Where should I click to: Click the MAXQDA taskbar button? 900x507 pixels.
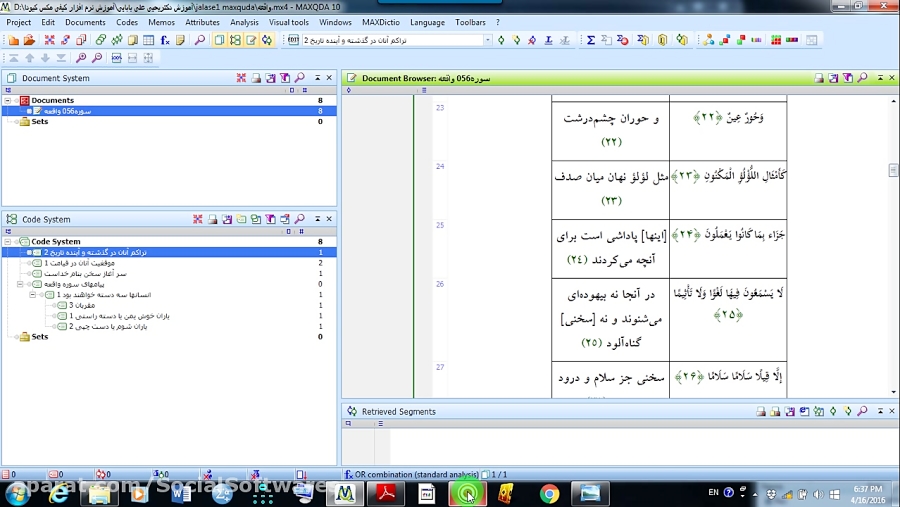tap(345, 494)
